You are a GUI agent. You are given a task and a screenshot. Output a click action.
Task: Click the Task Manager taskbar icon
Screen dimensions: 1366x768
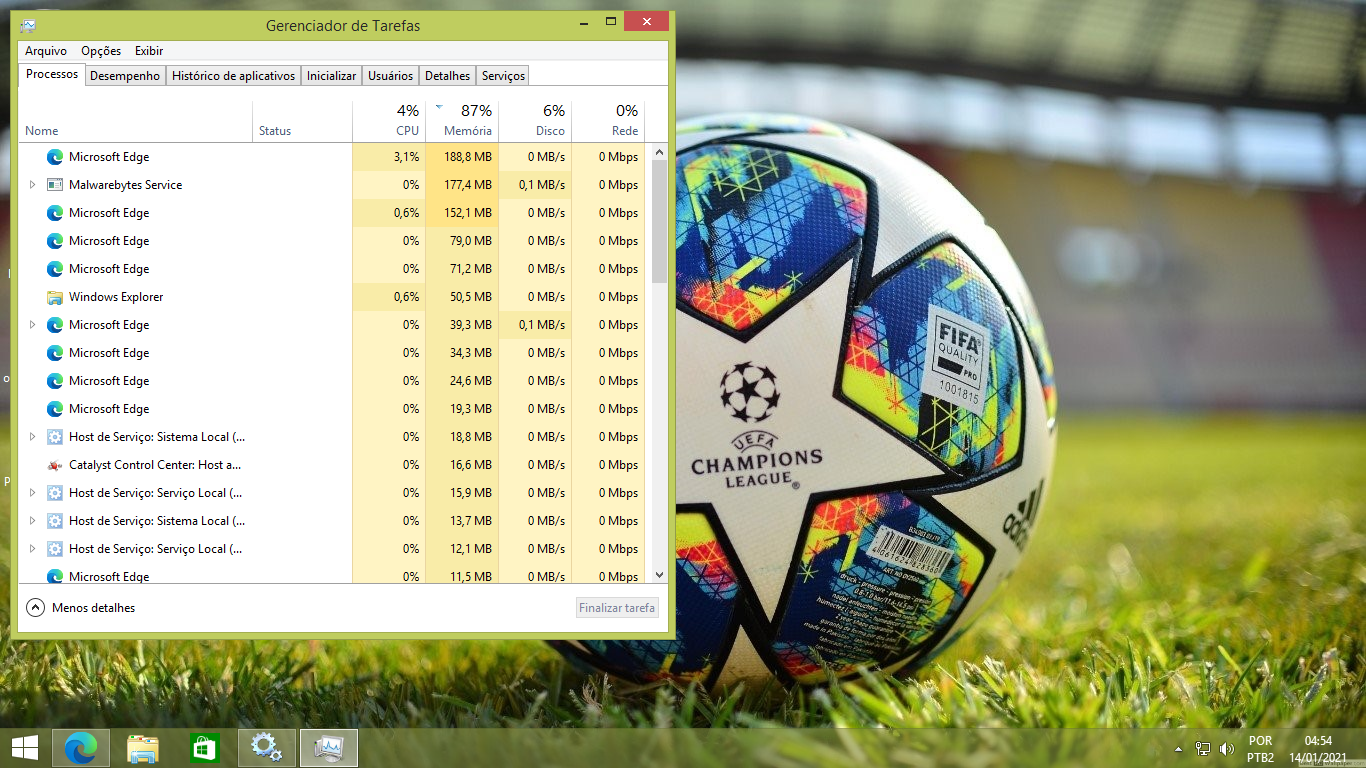click(x=328, y=748)
